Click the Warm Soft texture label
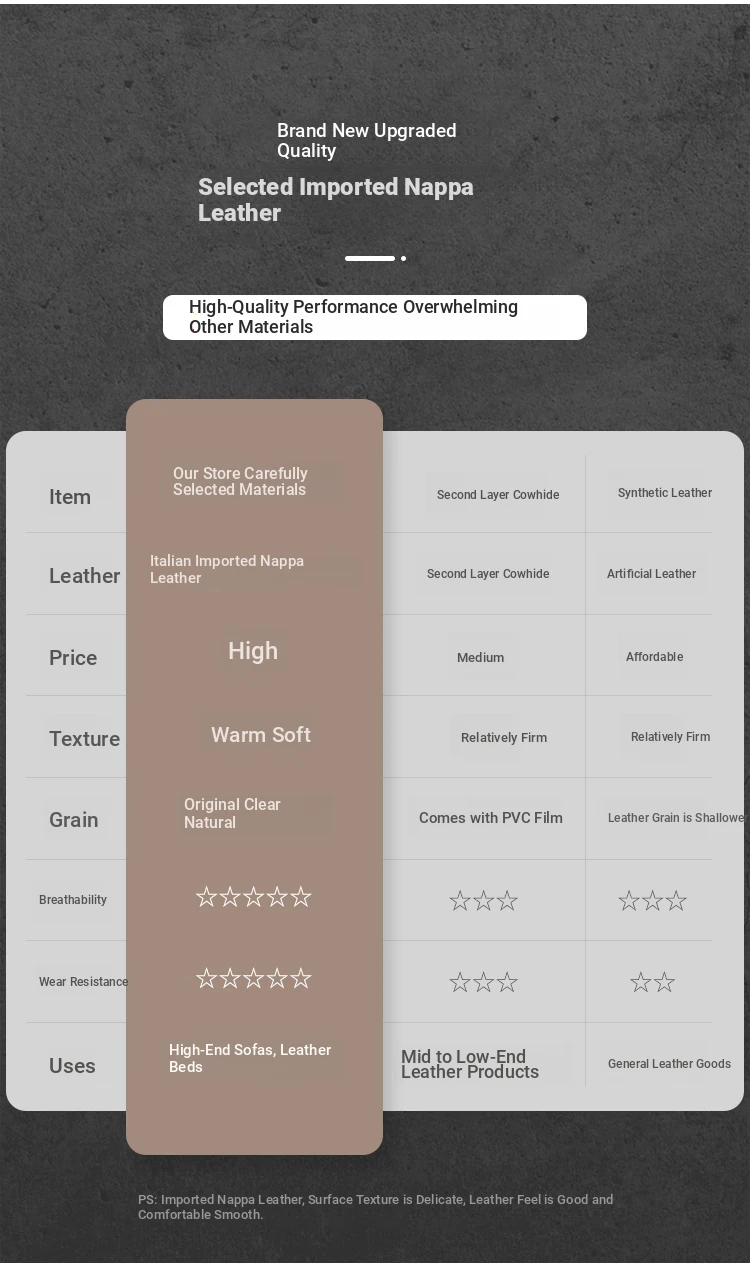Viewport: 750px width, 1269px height. pos(261,735)
